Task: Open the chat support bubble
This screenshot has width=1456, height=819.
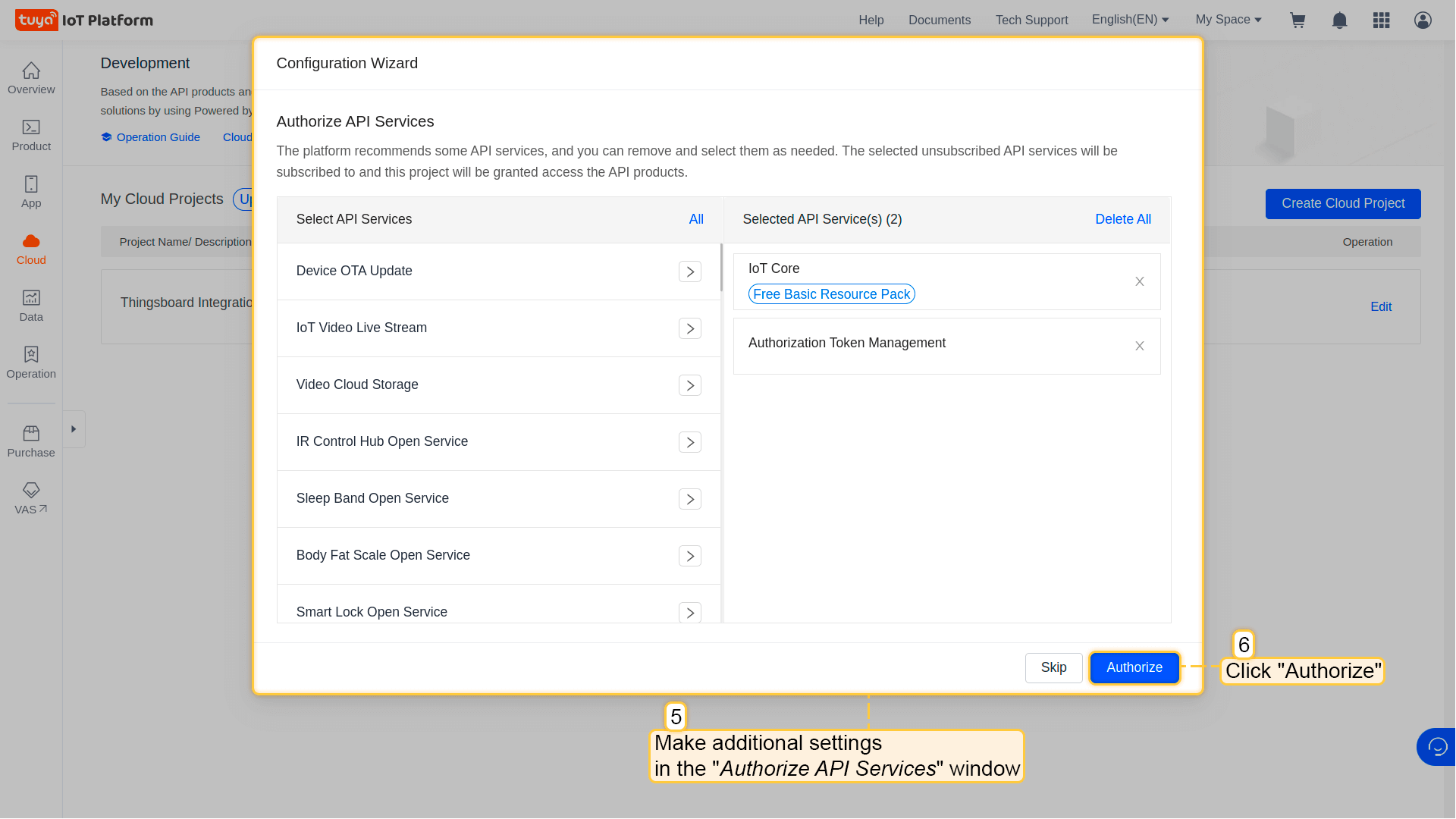Action: tap(1436, 747)
